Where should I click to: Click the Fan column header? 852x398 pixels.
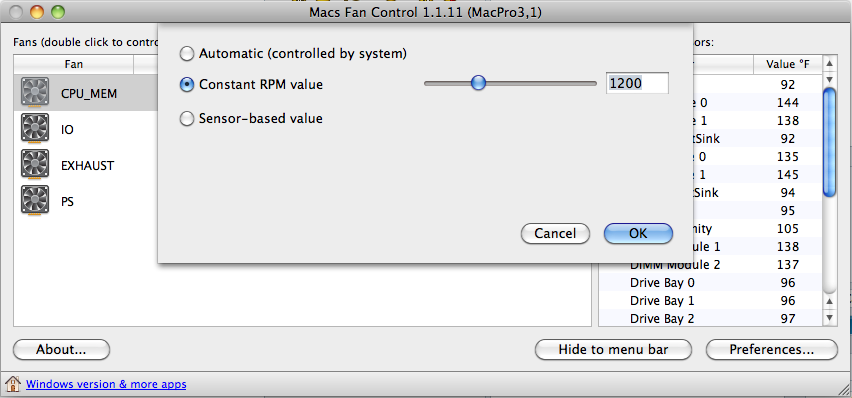73,64
